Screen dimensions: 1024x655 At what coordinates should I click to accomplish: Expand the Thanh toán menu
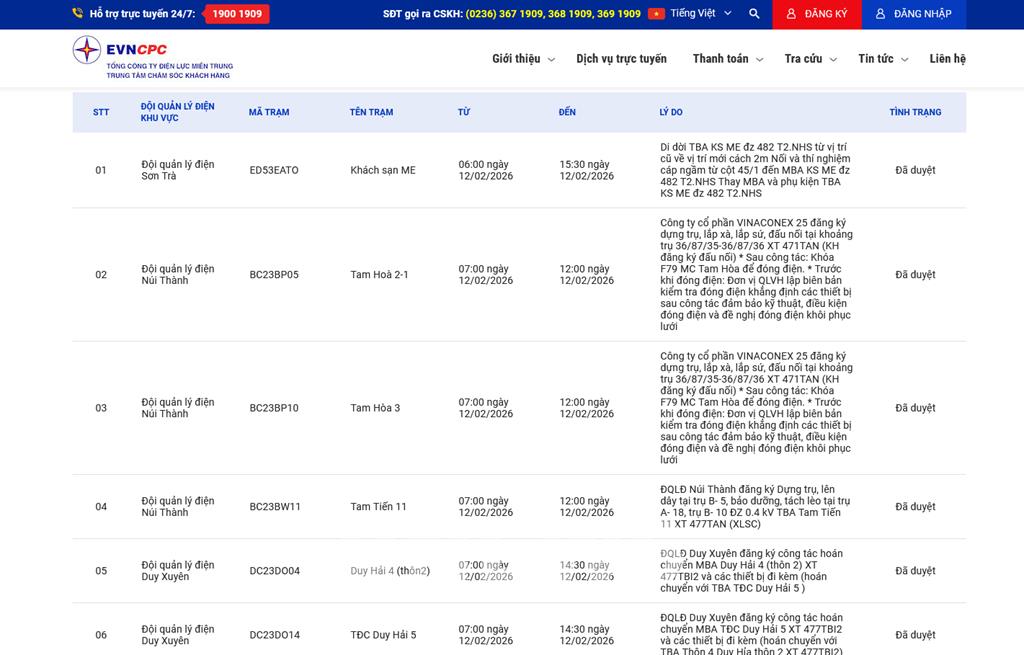point(727,59)
